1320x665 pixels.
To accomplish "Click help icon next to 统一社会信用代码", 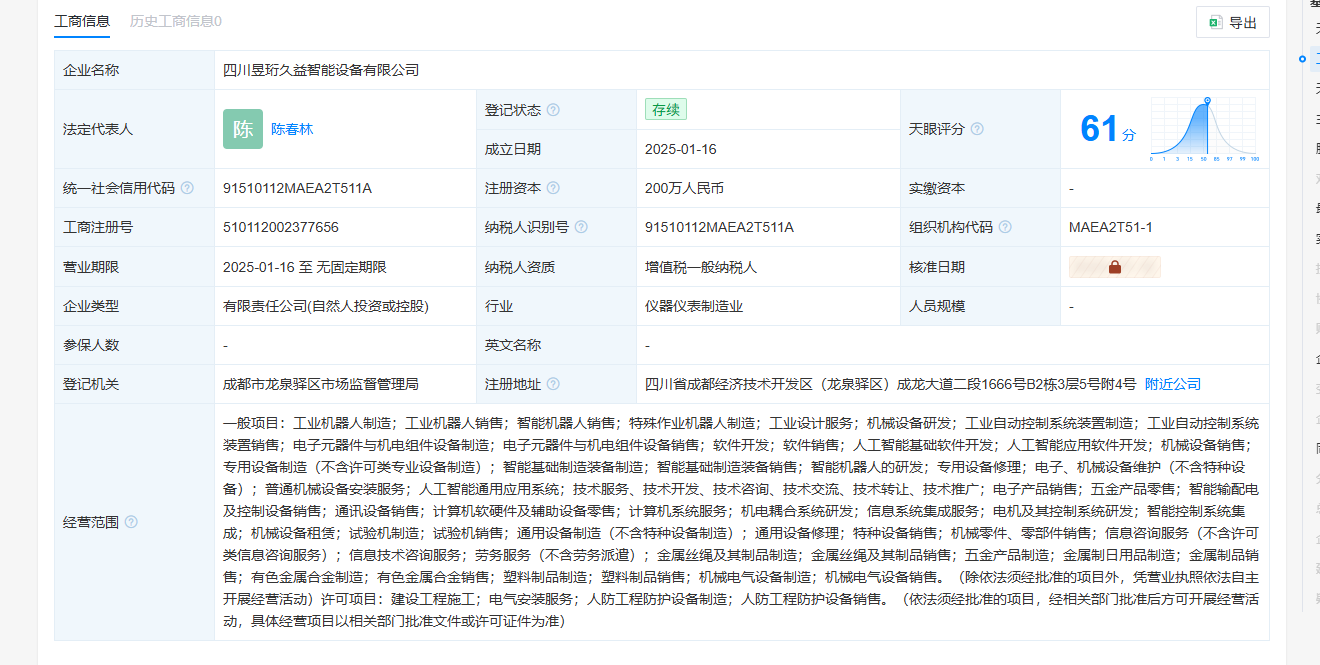I will pos(187,188).
